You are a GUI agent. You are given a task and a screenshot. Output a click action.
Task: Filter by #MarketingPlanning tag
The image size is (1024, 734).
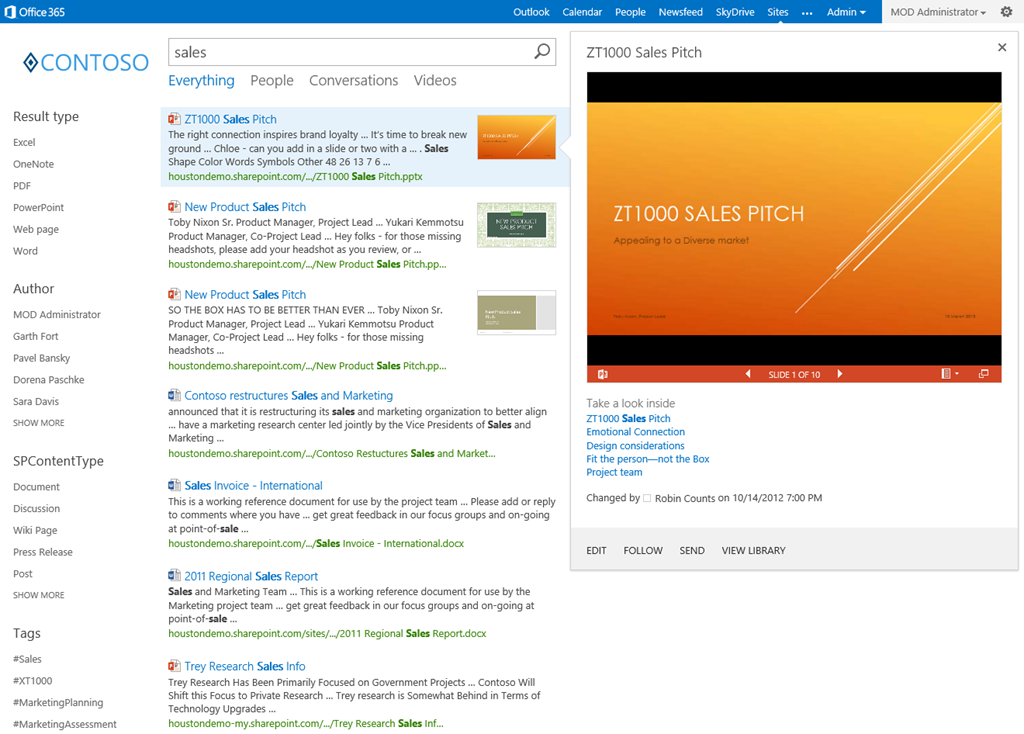58,703
